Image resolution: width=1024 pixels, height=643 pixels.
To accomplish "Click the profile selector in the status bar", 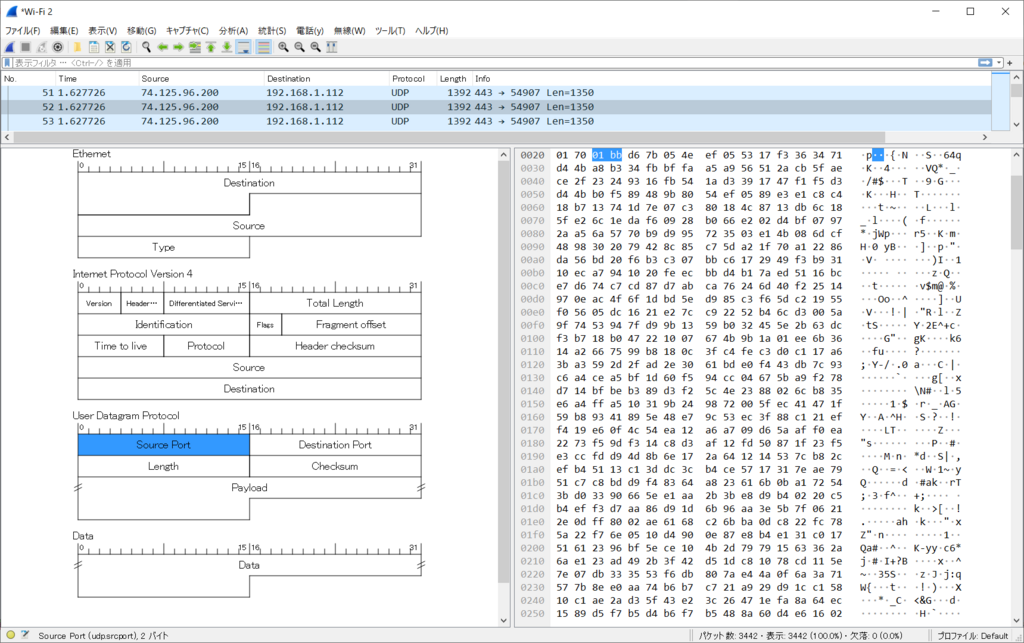I will [974, 635].
